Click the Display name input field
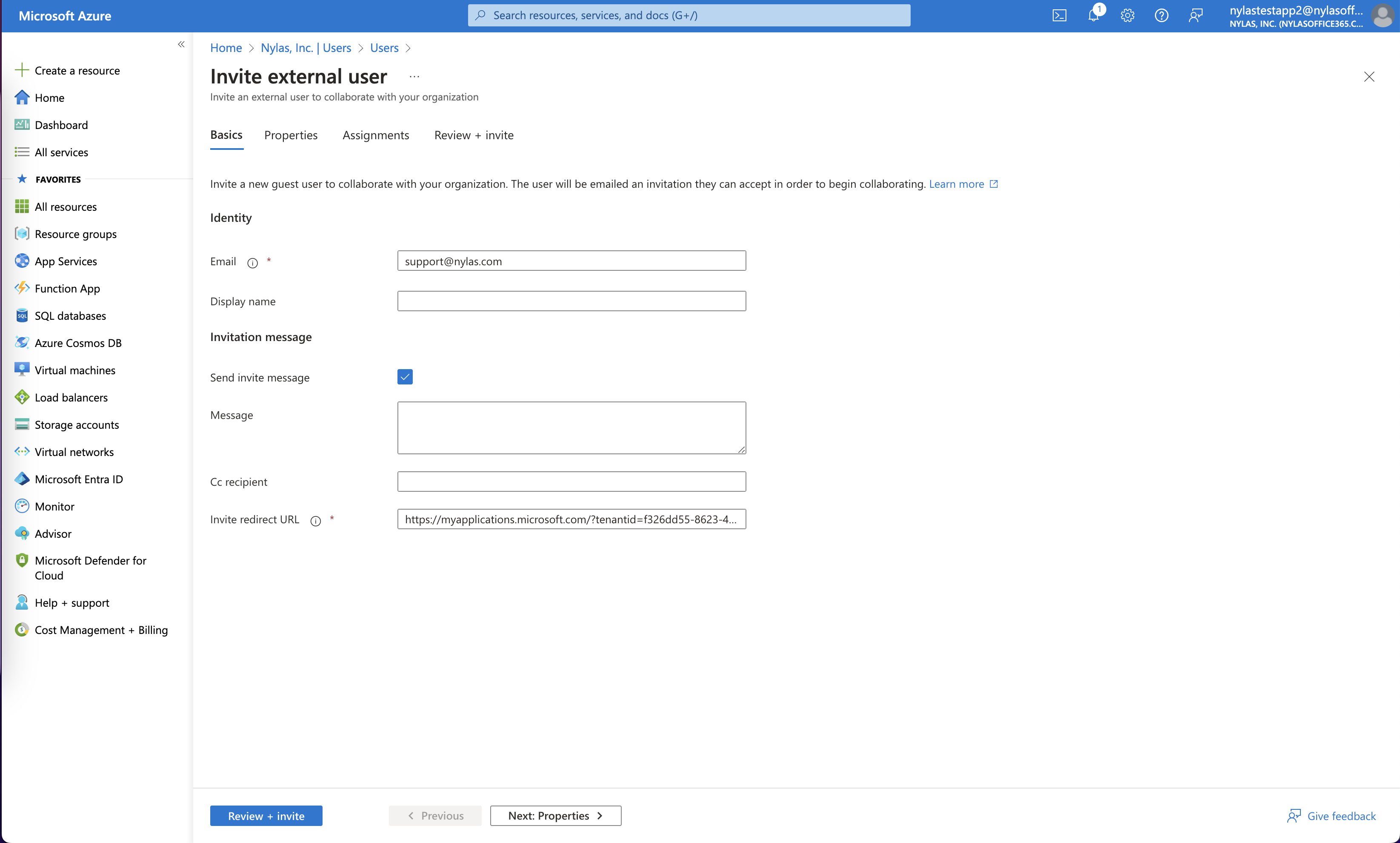Screen dimensions: 1400x843 point(571,301)
